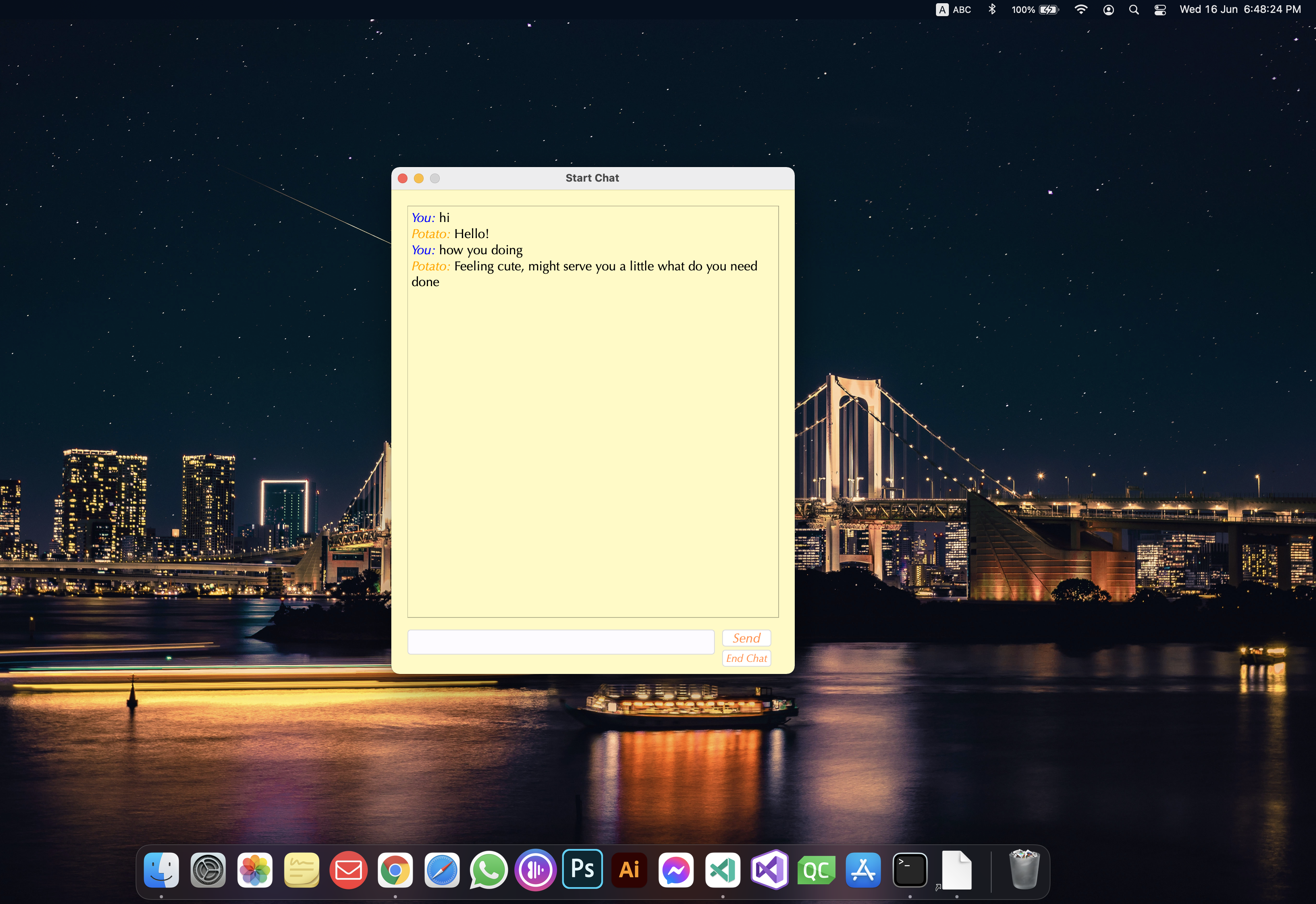Open the Trash in the dock
Image resolution: width=1316 pixels, height=904 pixels.
pyautogui.click(x=1024, y=870)
